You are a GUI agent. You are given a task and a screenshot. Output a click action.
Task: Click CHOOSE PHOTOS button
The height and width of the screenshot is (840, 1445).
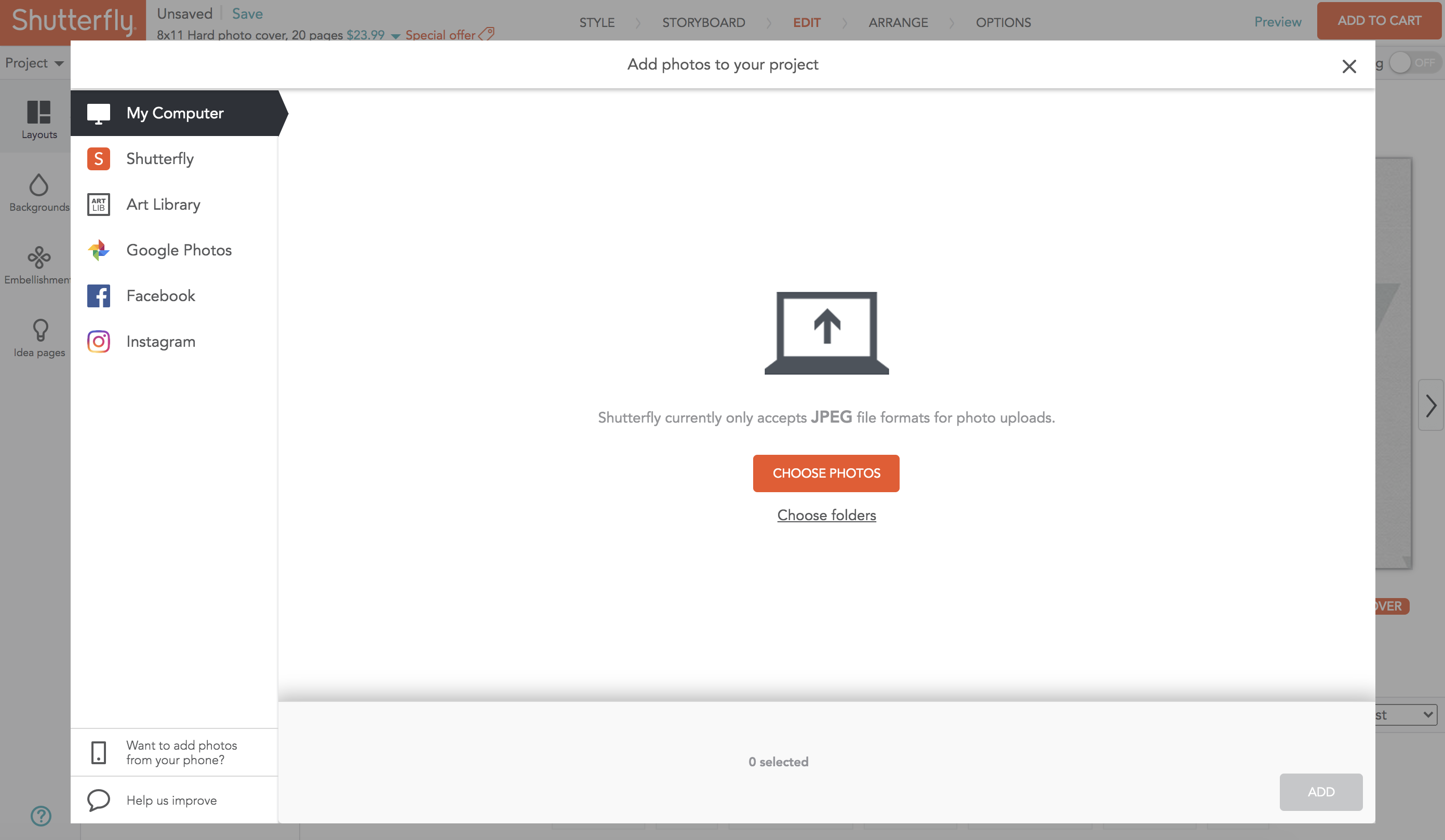[826, 473]
